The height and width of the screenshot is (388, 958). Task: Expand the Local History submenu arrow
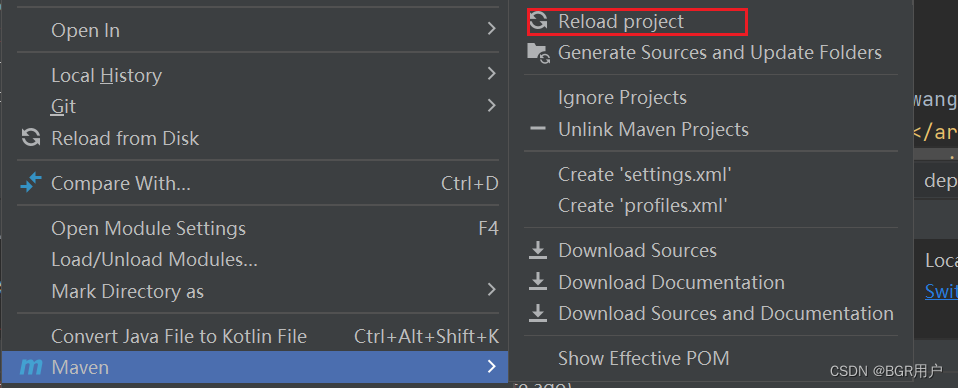492,74
